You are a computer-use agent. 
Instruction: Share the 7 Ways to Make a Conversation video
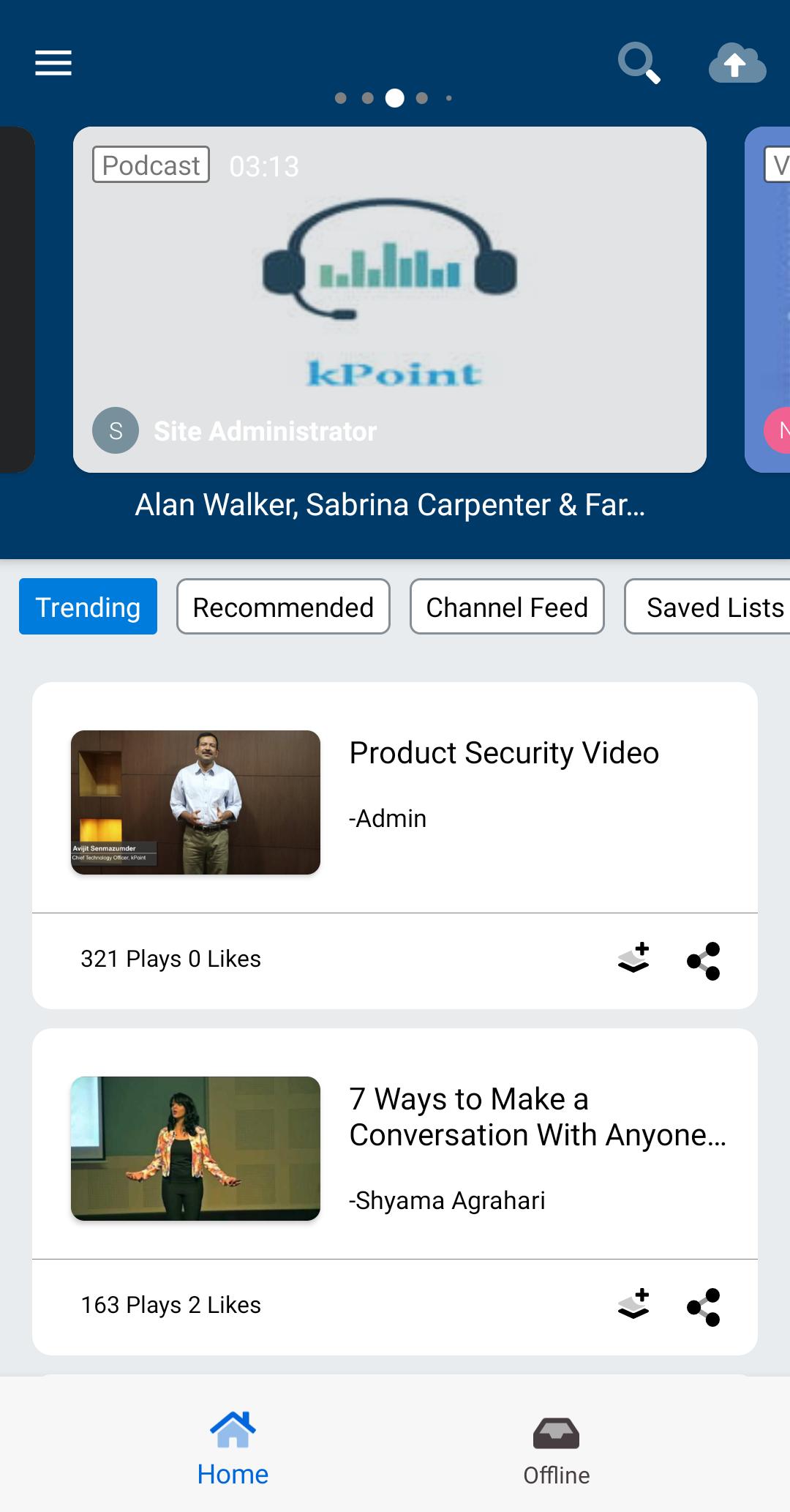pyautogui.click(x=704, y=1306)
